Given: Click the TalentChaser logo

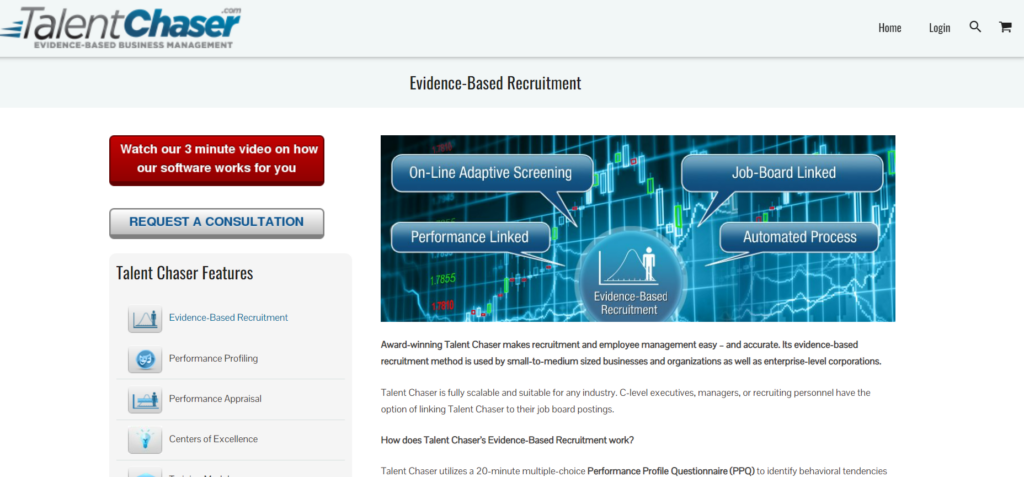Looking at the screenshot, I should (x=121, y=28).
